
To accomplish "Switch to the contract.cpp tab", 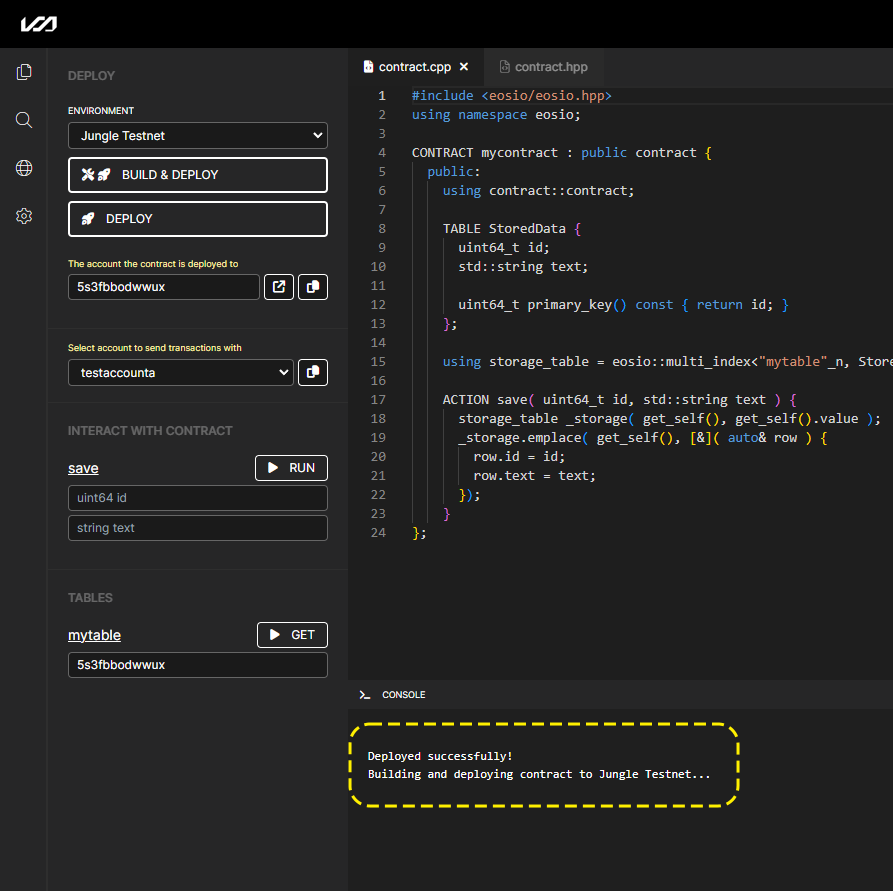I will (x=415, y=67).
